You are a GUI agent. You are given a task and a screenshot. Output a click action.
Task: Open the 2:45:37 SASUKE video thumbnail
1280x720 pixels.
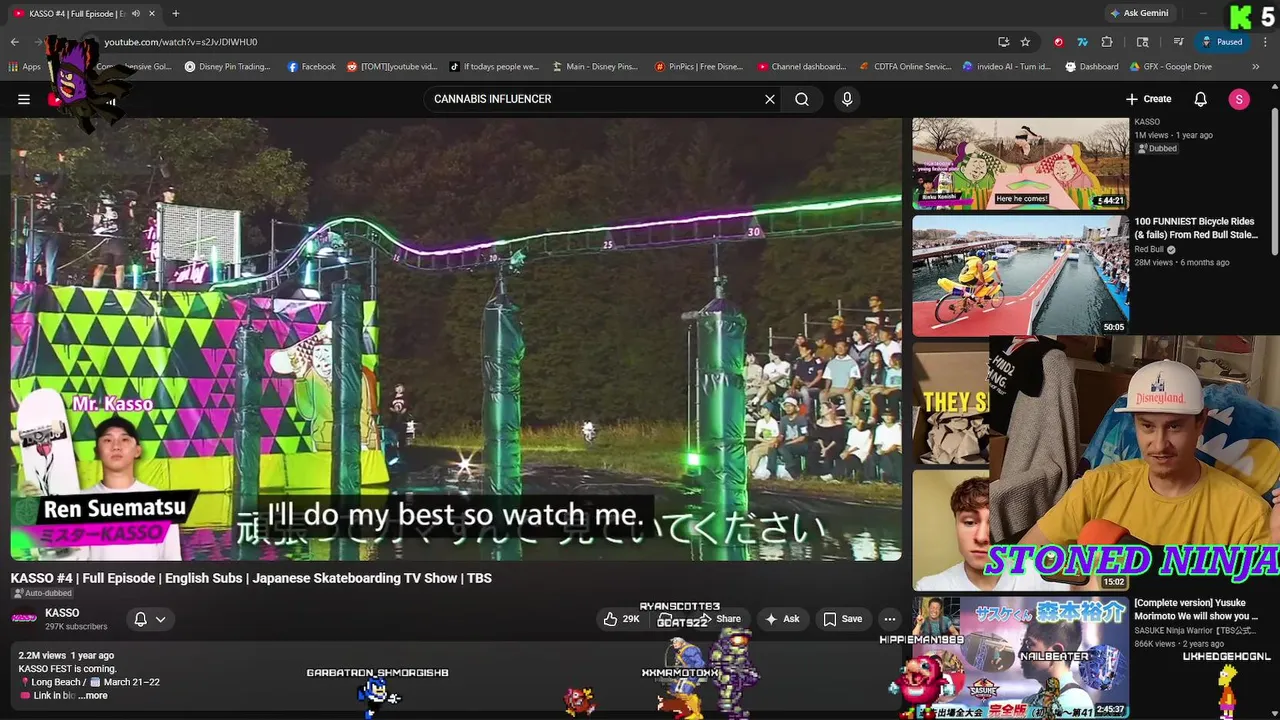click(x=1020, y=657)
